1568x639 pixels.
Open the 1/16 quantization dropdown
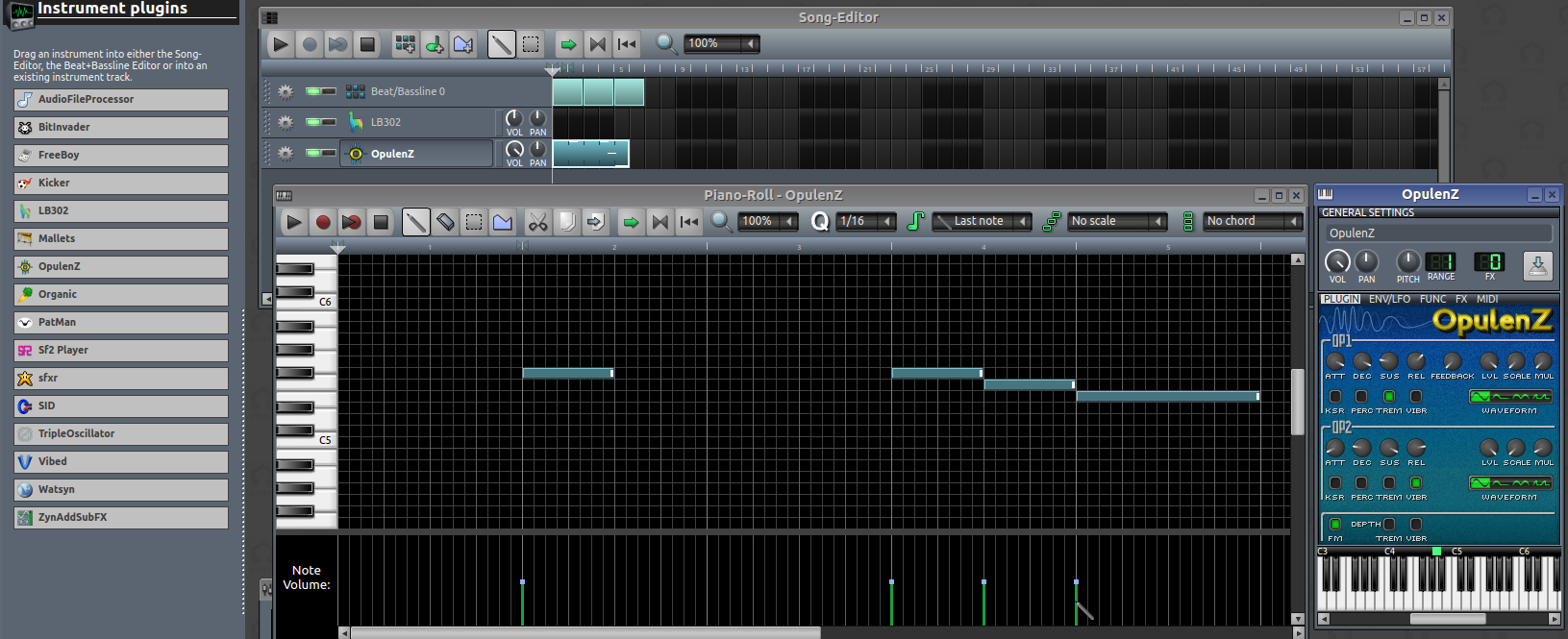point(865,222)
